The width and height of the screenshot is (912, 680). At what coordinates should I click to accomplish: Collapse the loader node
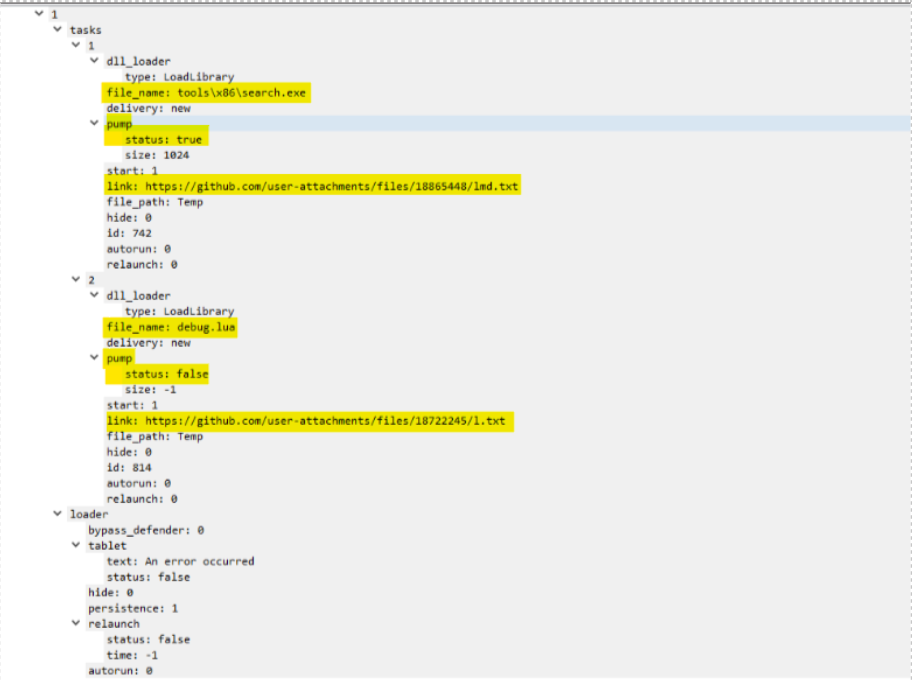click(58, 514)
